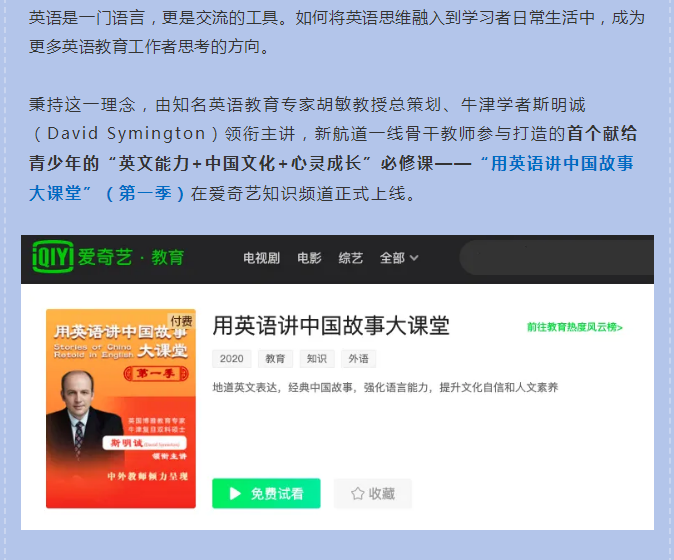
Task: Click the 付费 badge on the course poster
Action: 181,321
